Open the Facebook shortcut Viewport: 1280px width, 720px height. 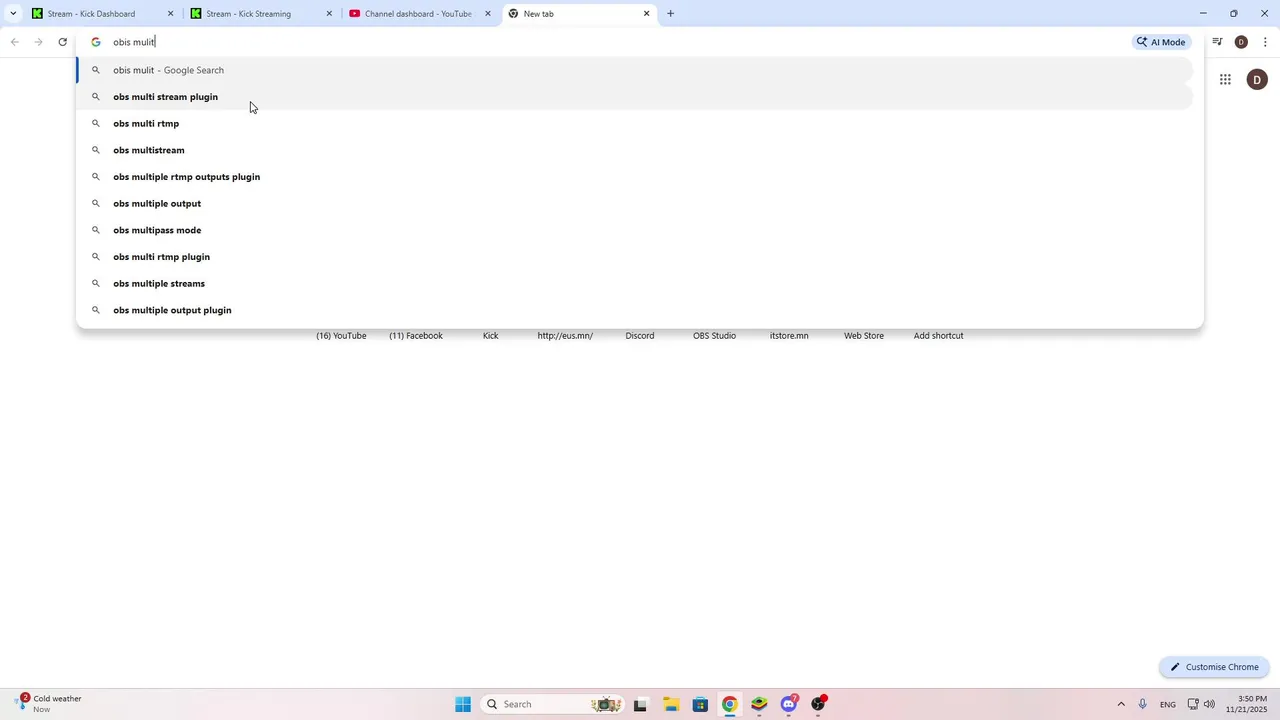coord(416,336)
